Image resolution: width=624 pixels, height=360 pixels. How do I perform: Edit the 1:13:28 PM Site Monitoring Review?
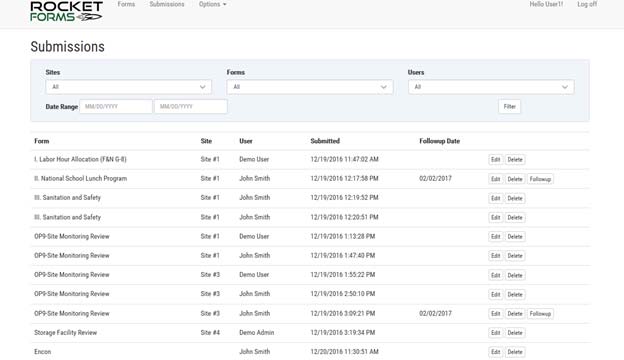click(x=495, y=237)
